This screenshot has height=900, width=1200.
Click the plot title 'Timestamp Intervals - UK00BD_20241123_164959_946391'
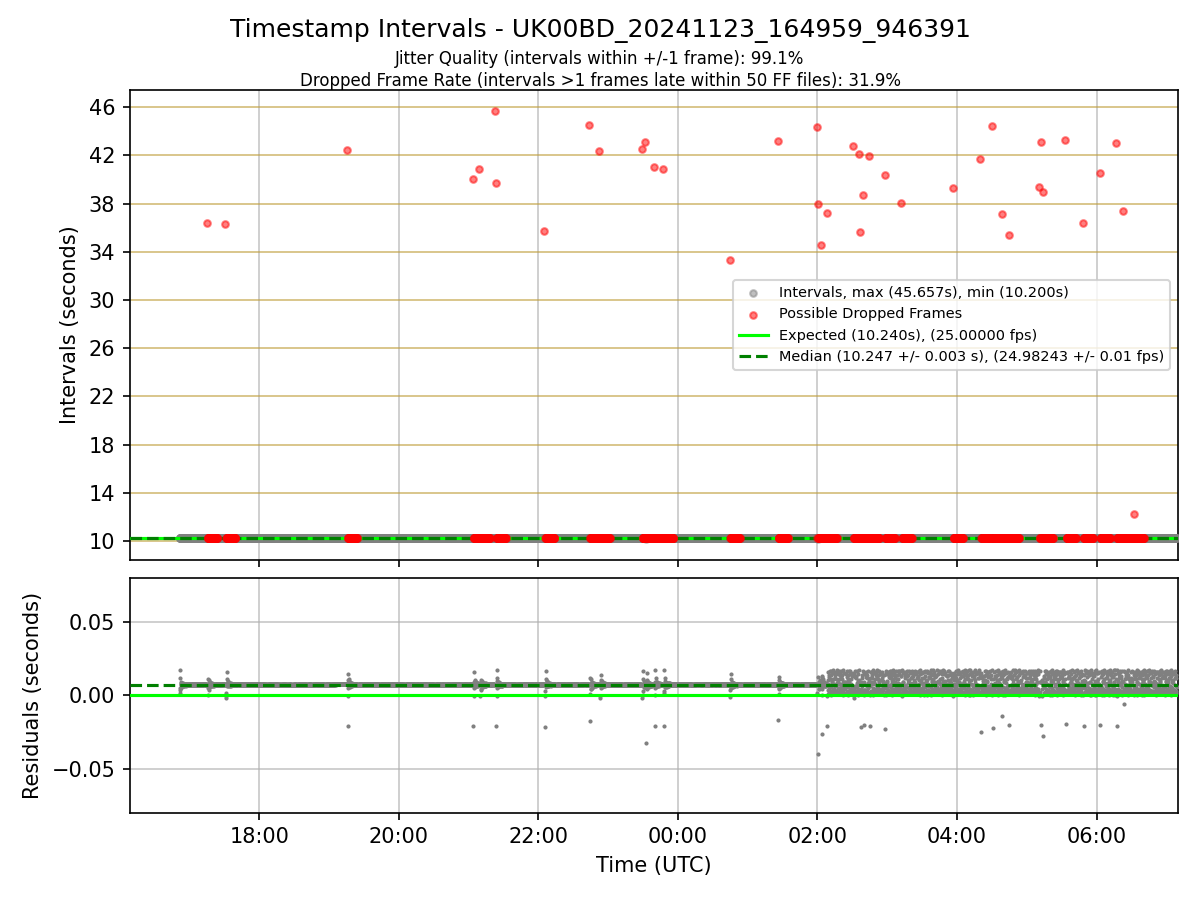click(x=600, y=29)
